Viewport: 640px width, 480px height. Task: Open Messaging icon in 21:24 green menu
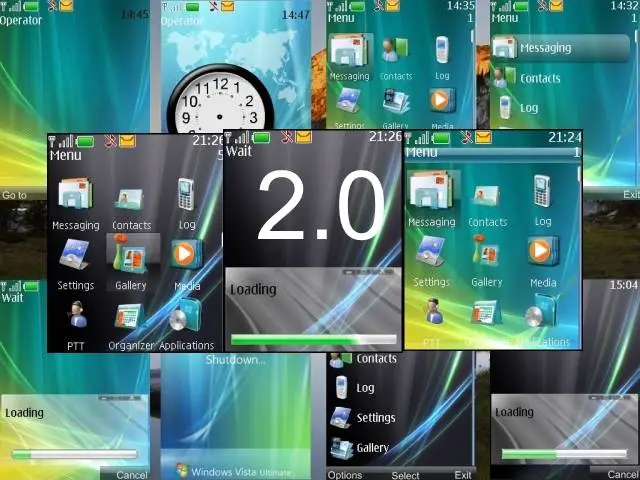click(x=431, y=191)
